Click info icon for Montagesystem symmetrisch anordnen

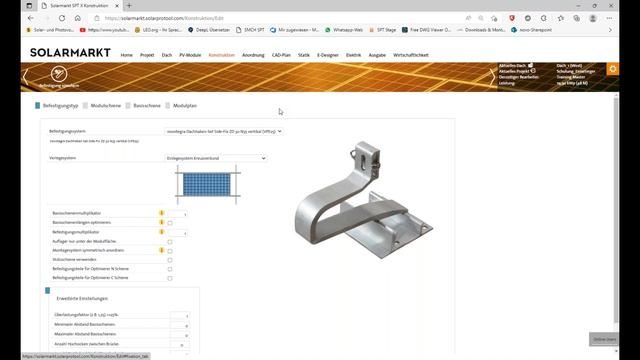click(162, 250)
